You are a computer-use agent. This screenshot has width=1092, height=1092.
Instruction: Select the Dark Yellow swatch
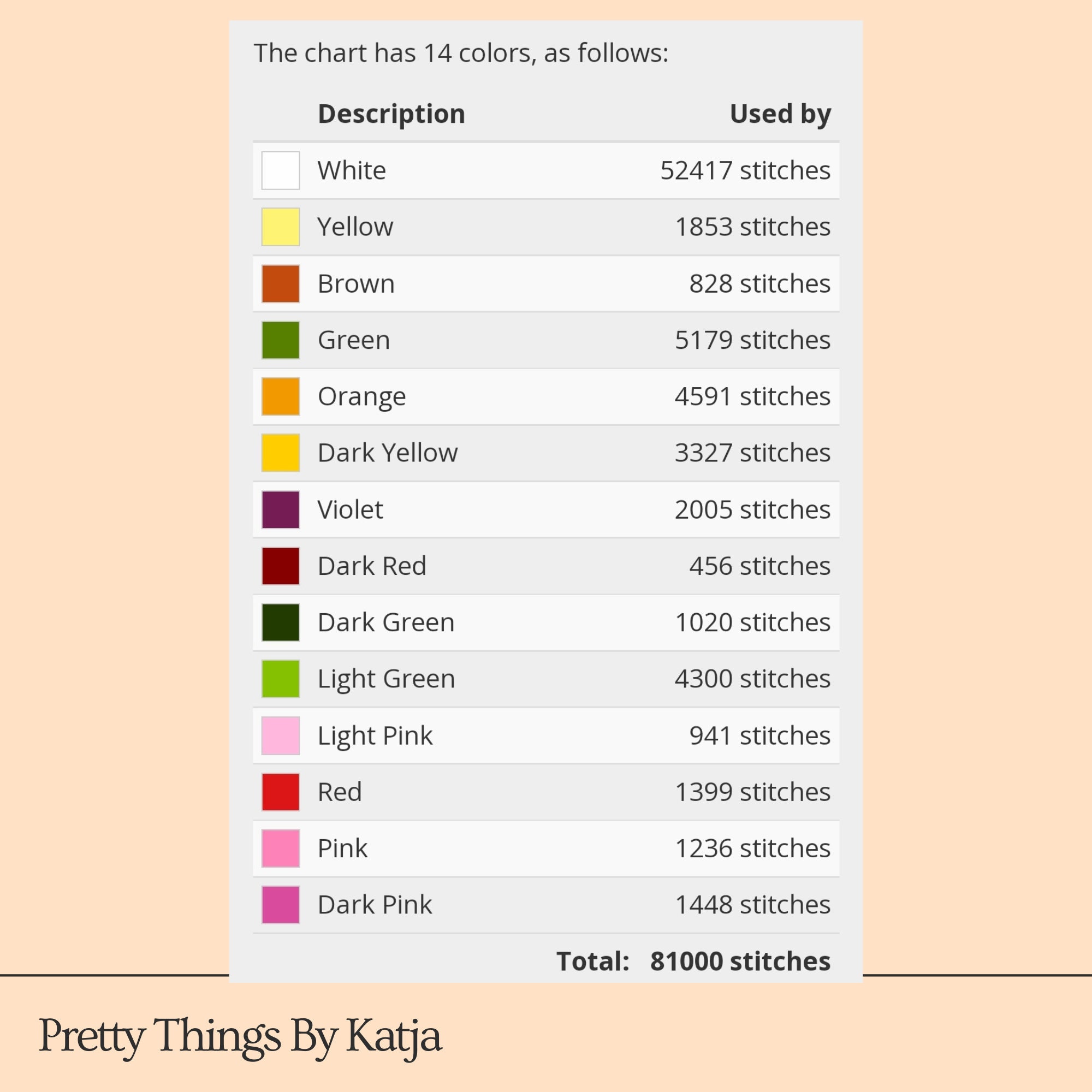pos(280,453)
